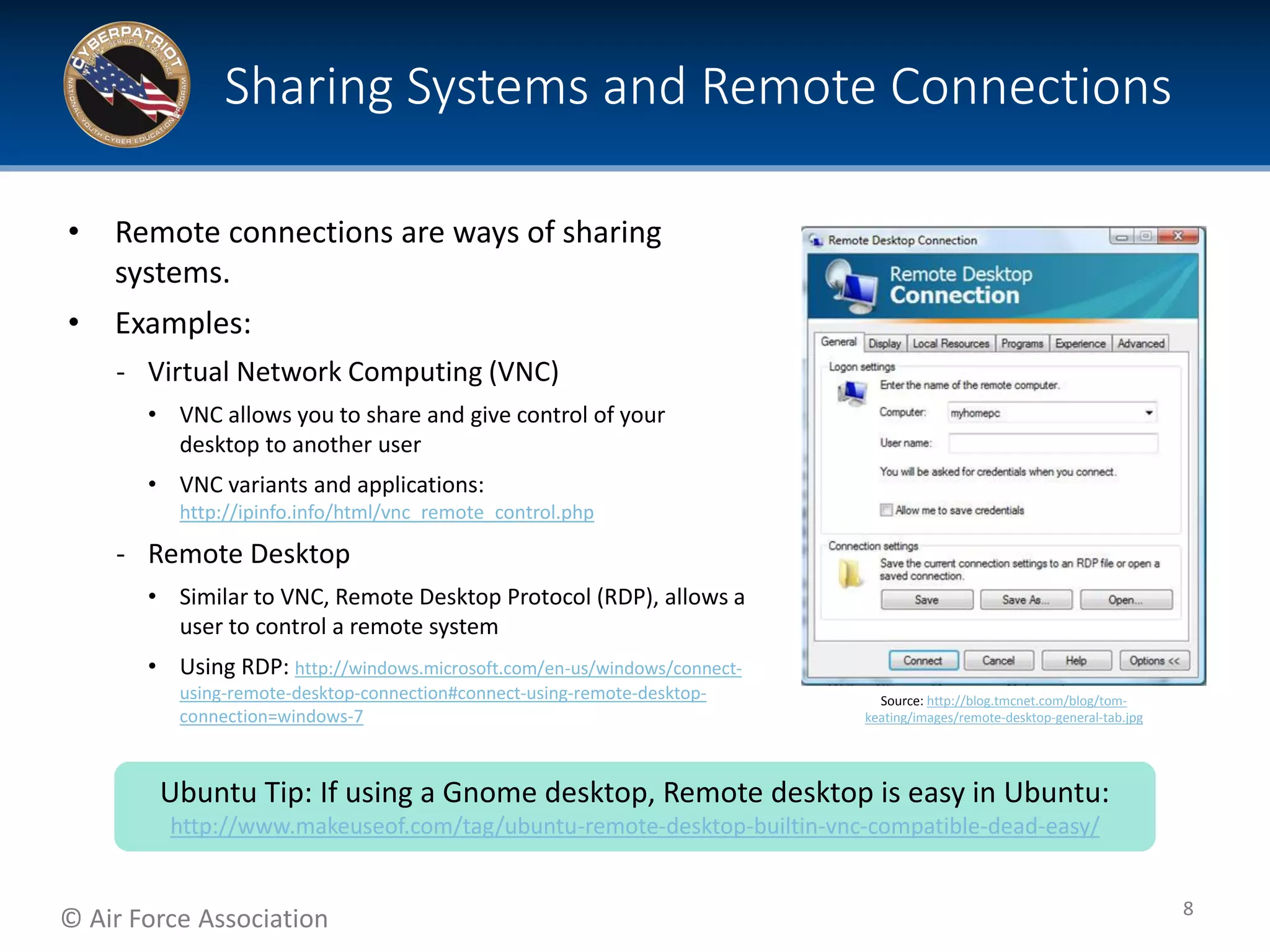This screenshot has width=1270, height=952.
Task: Click the slide page number 8
Action: click(1188, 909)
